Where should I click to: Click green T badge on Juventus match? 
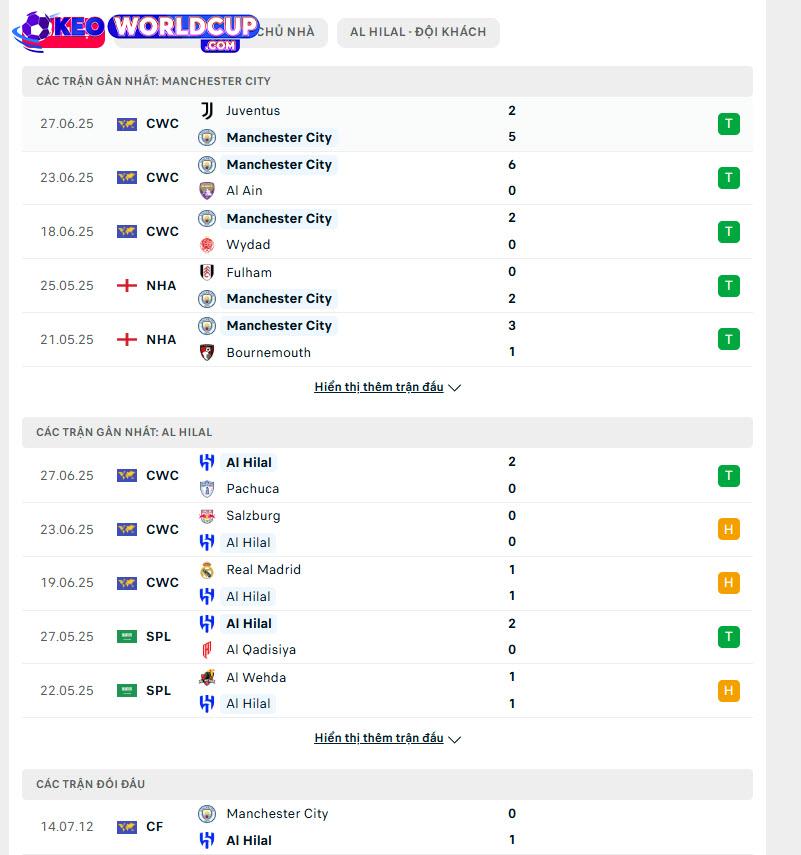(728, 124)
